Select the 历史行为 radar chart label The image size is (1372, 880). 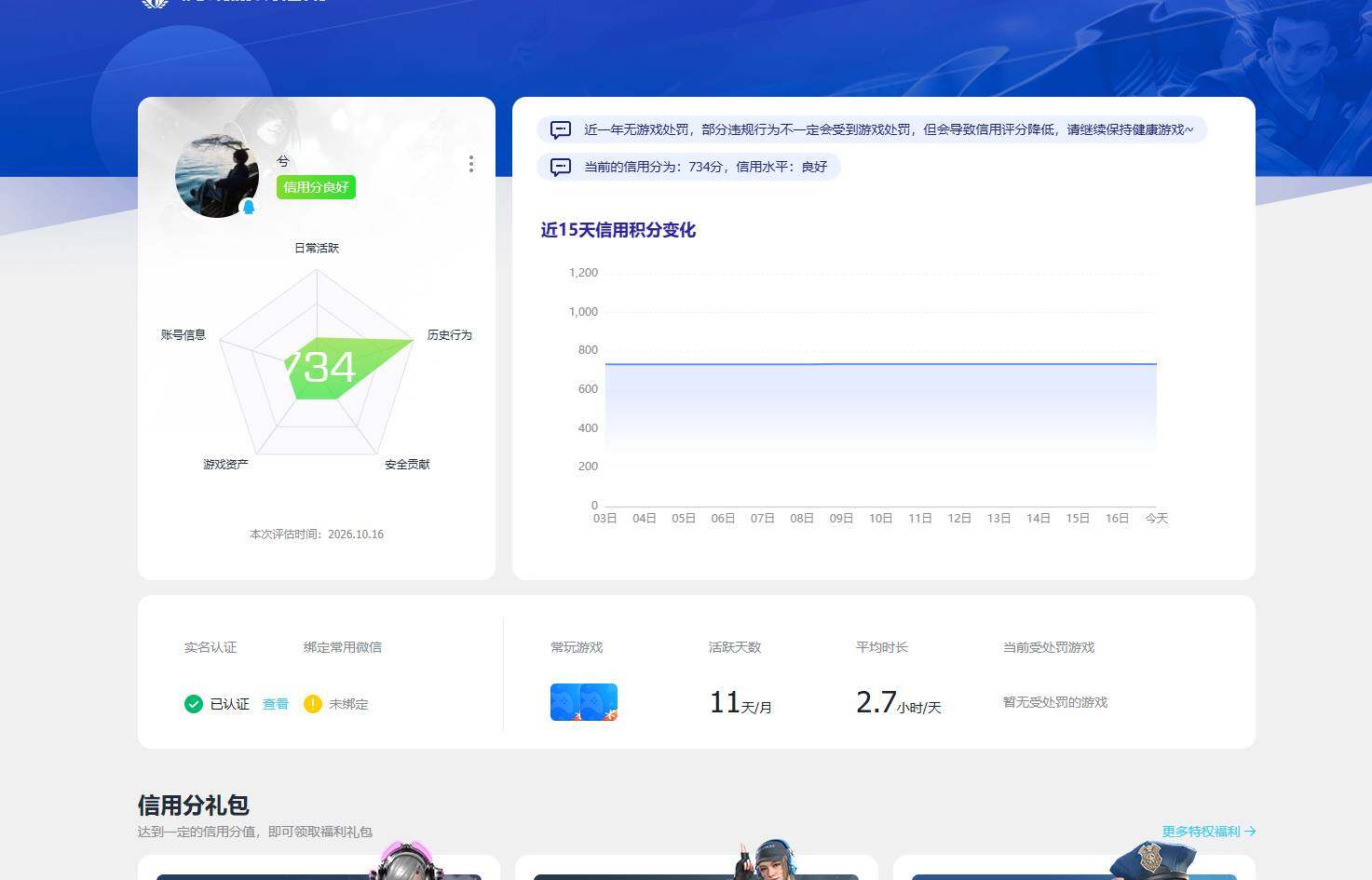point(450,334)
